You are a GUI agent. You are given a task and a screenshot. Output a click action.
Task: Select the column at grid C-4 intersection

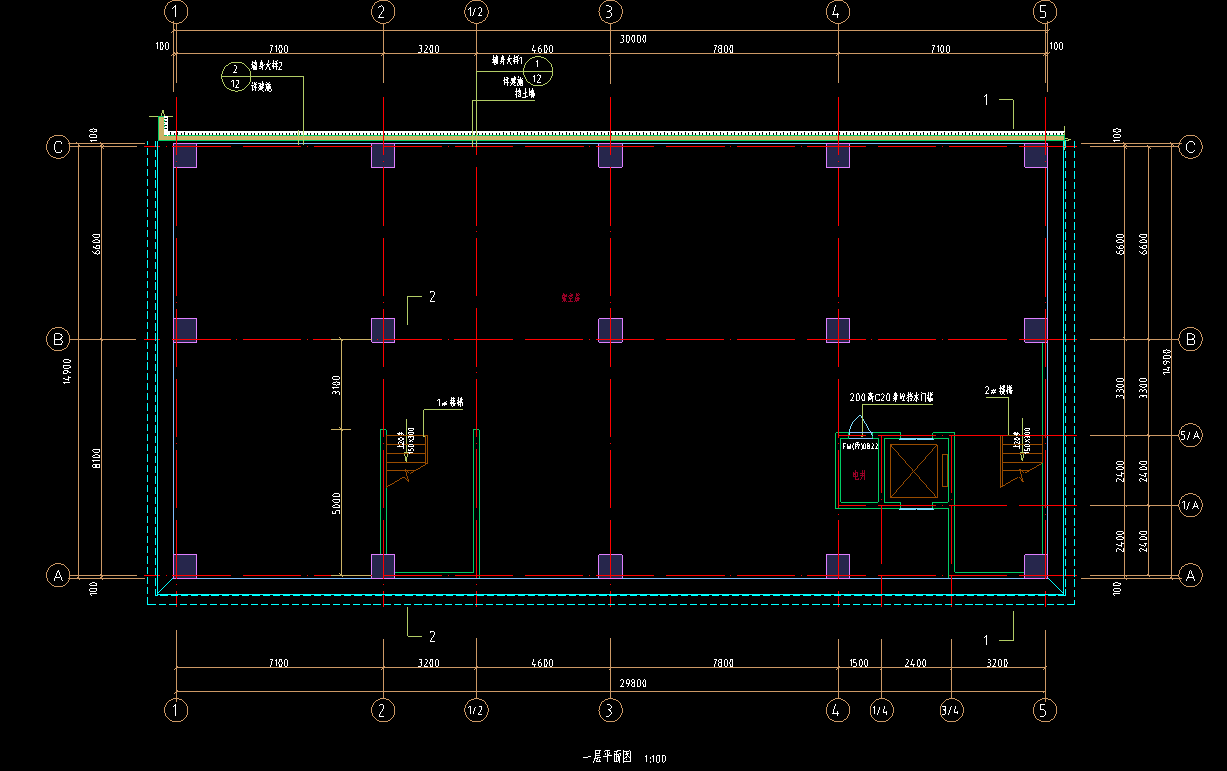click(838, 155)
